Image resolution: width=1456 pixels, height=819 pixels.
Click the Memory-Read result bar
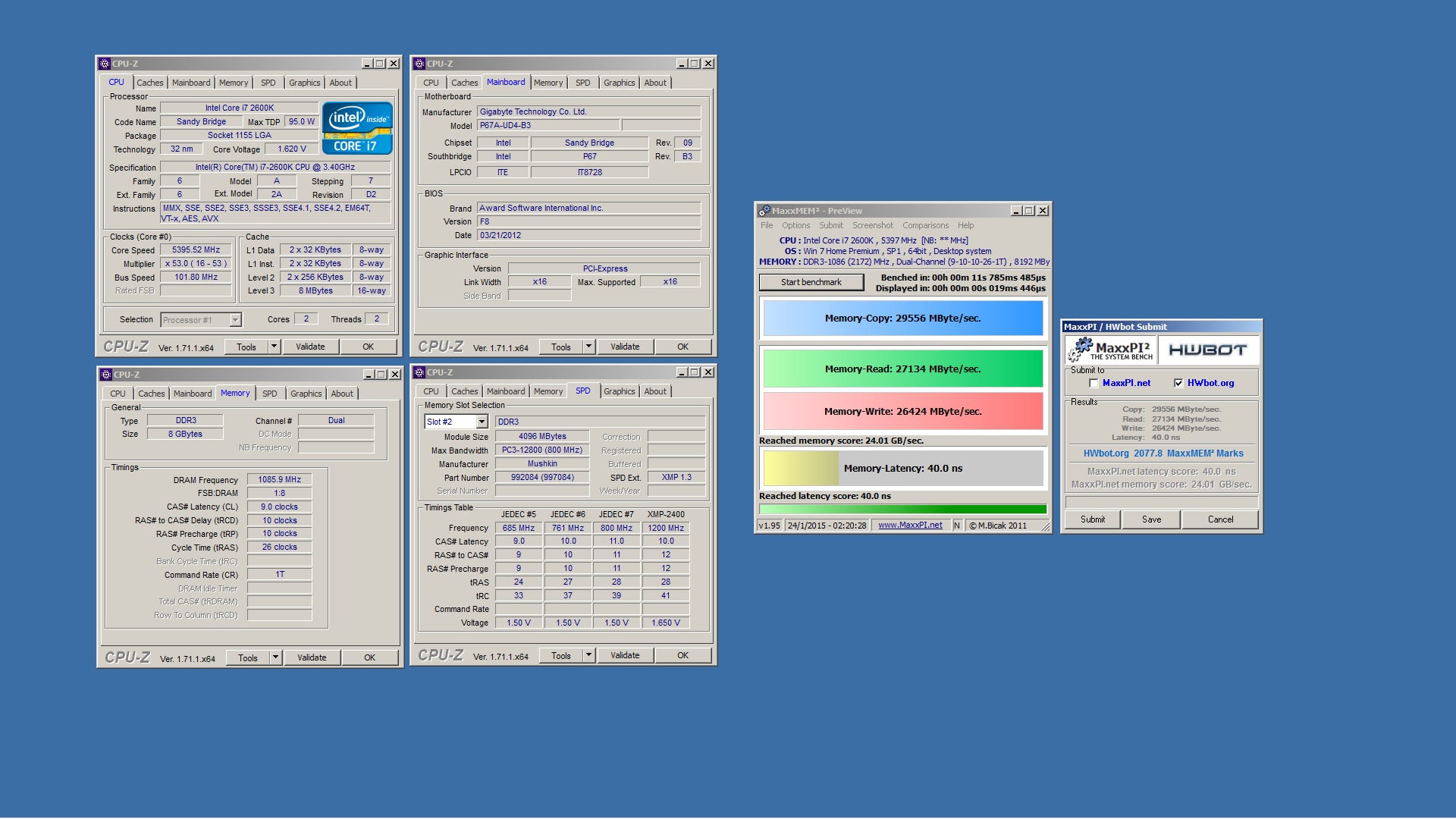pos(902,369)
